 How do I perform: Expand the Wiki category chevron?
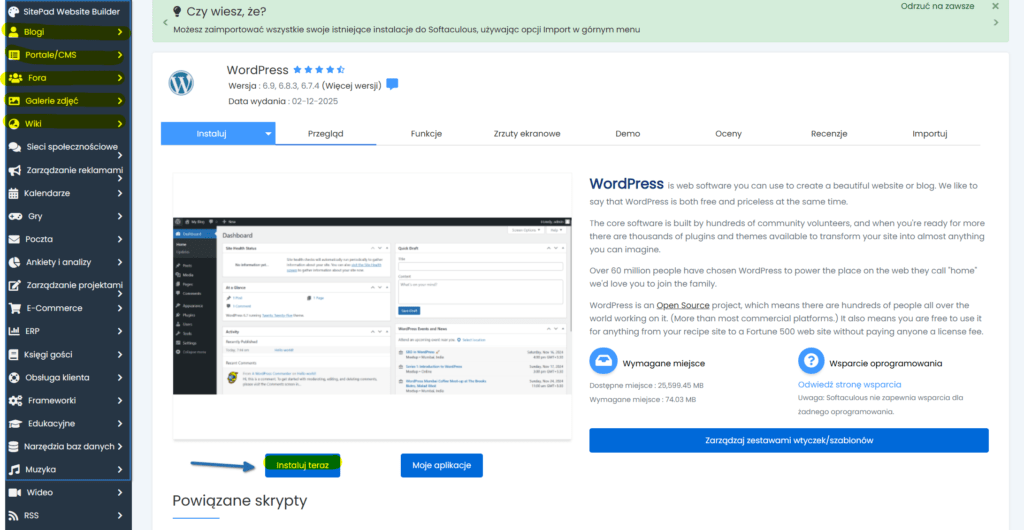pyautogui.click(x=120, y=124)
